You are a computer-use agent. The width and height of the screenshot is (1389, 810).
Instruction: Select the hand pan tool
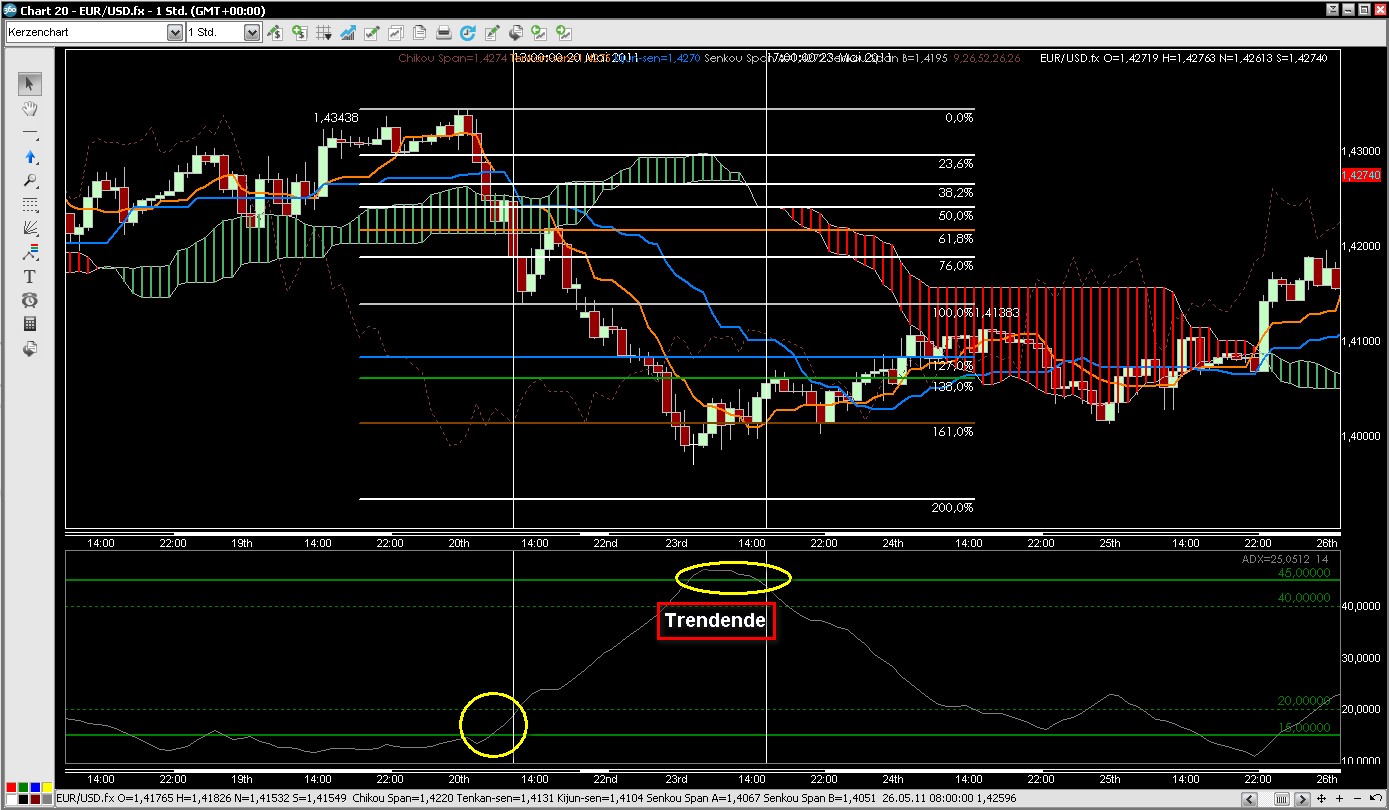coord(30,108)
